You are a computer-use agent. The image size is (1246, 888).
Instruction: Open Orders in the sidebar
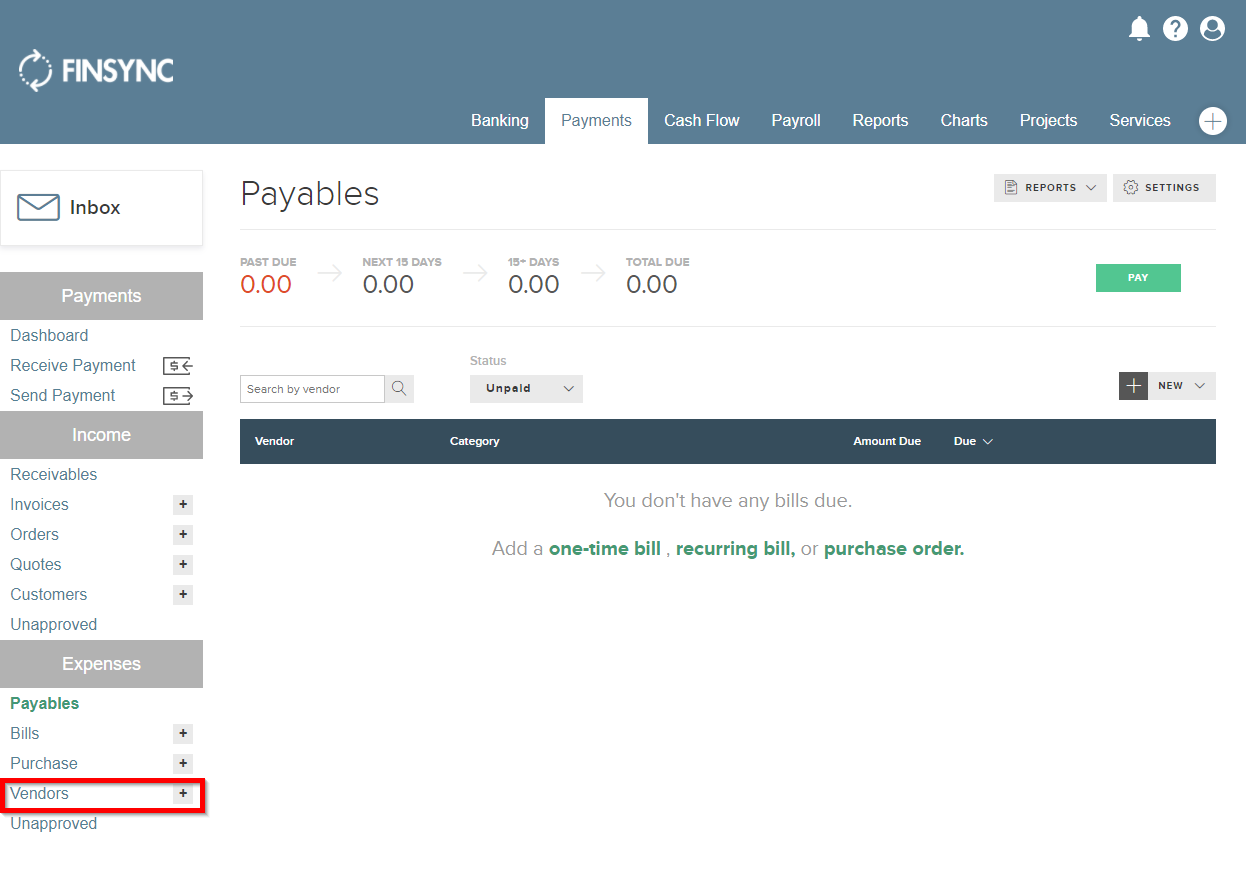[35, 535]
